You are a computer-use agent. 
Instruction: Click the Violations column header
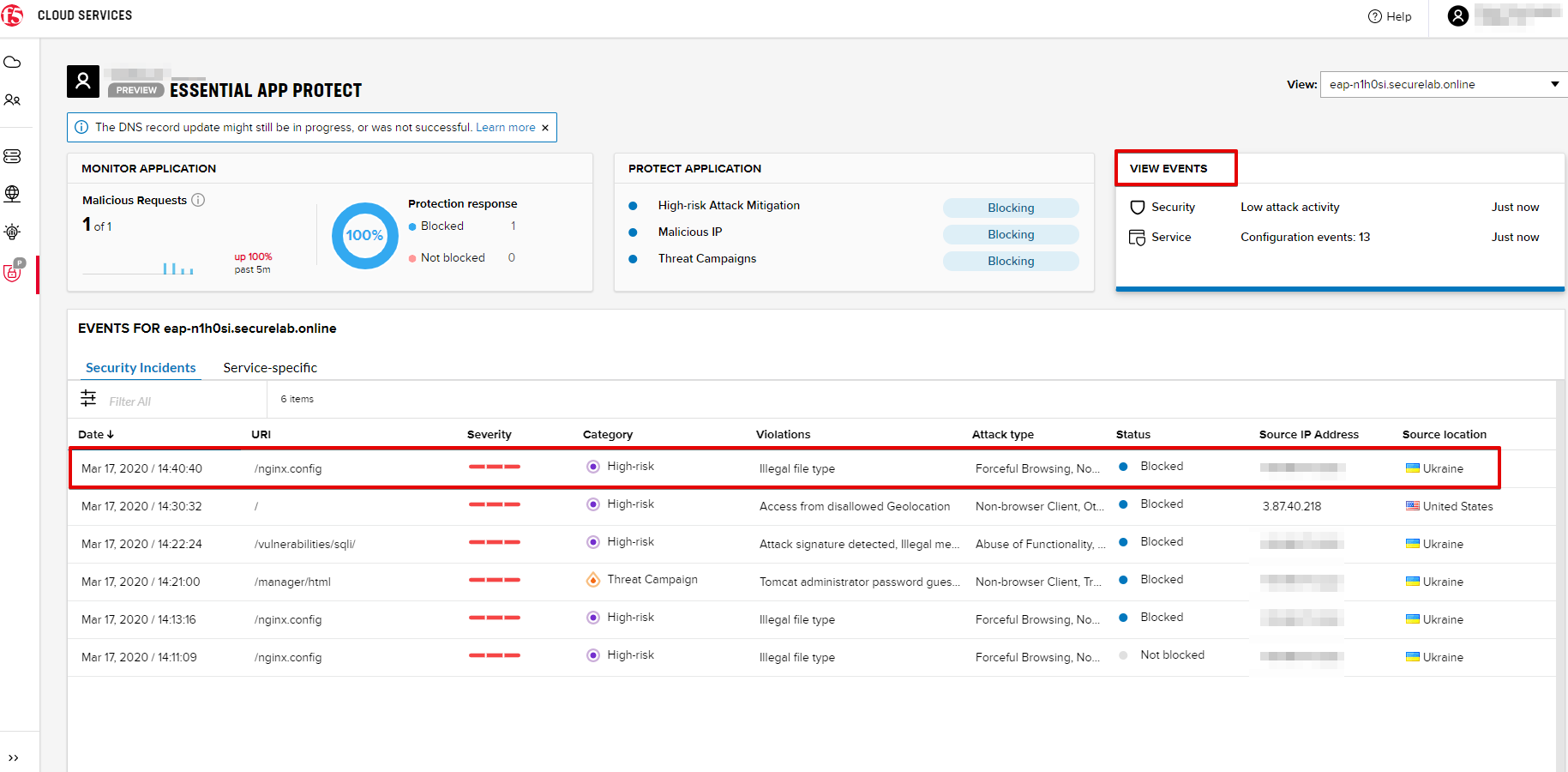(783, 434)
